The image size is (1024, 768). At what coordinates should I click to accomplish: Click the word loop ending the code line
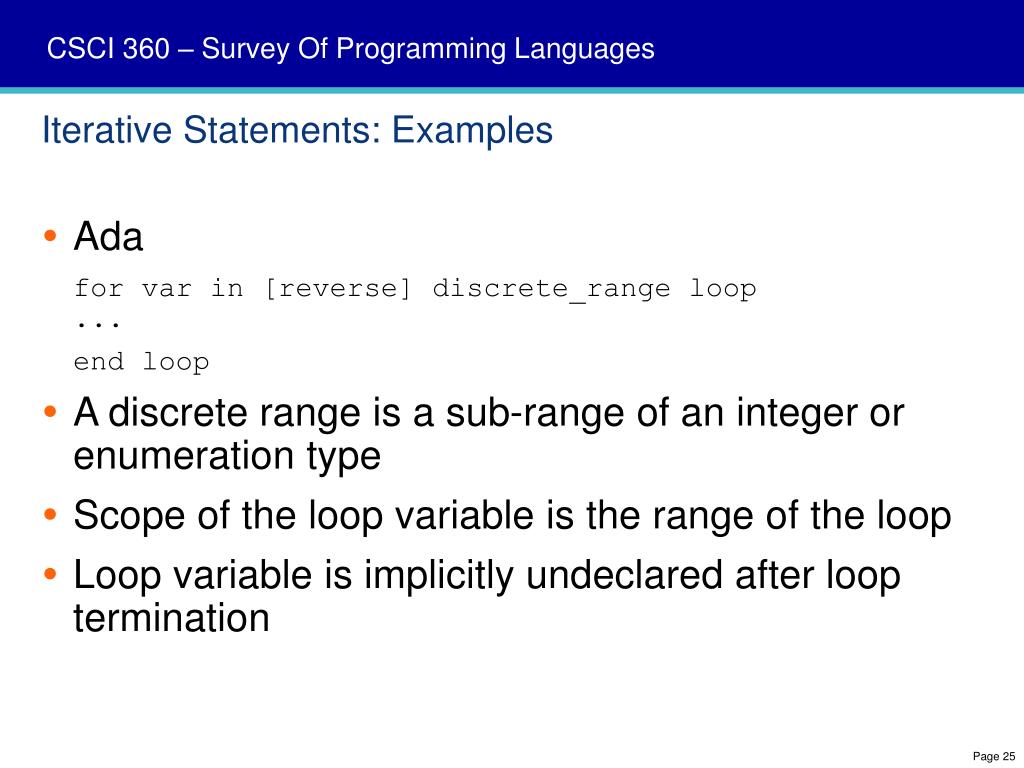pos(724,290)
